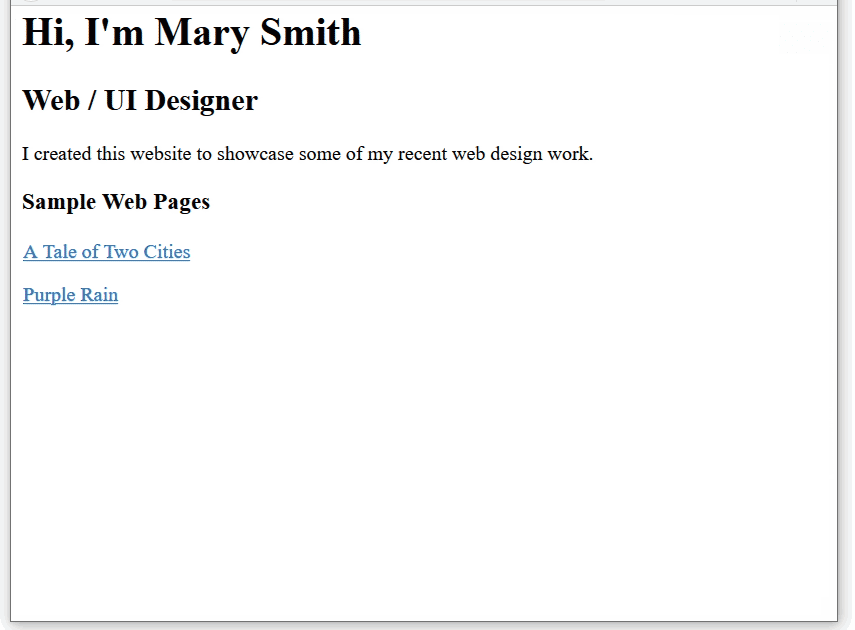Image resolution: width=855 pixels, height=630 pixels.
Task: Click the "Sample Web Pages" section heading
Action: tap(115, 202)
